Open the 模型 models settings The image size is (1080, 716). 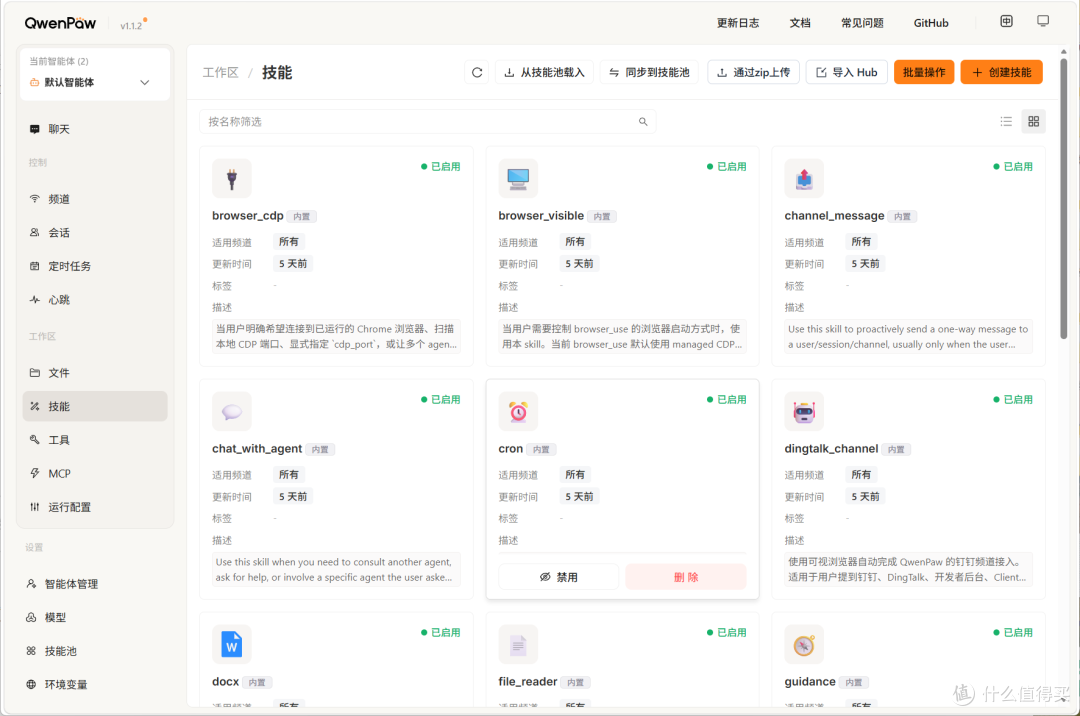point(95,618)
